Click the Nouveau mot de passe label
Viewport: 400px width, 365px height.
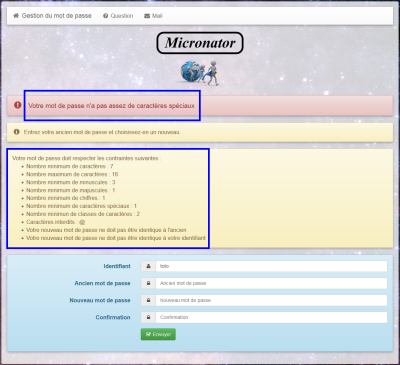coord(100,300)
